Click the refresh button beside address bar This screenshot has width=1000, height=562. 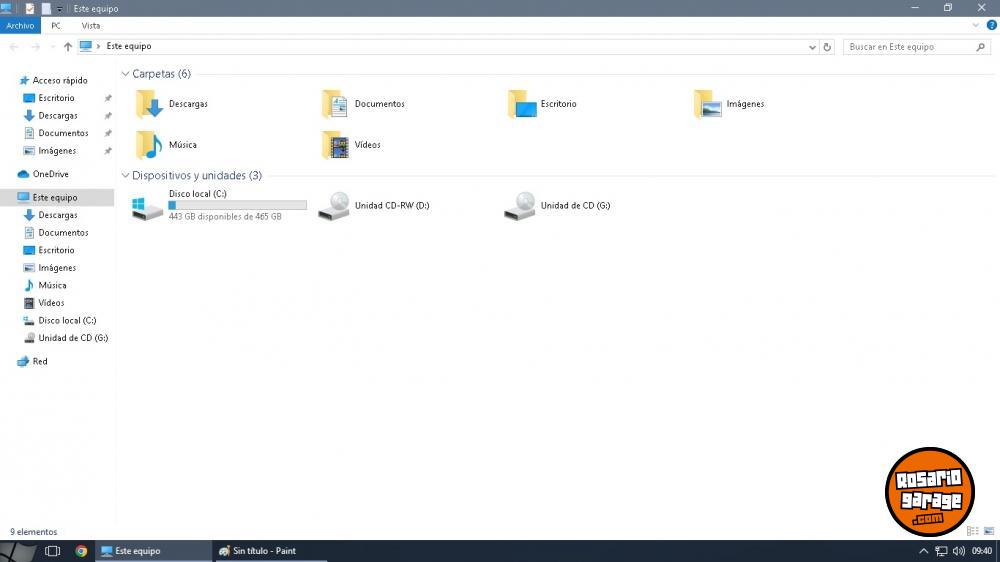827,47
